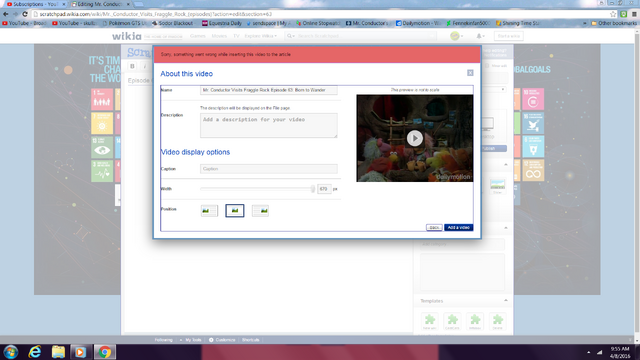Click the Wikia logo
The image size is (640, 360).
click(127, 36)
